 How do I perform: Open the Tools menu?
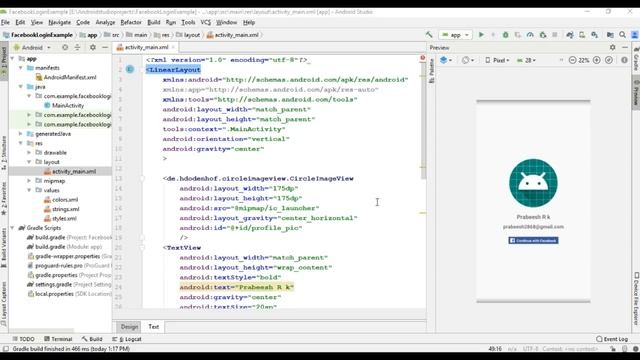pos(188,22)
